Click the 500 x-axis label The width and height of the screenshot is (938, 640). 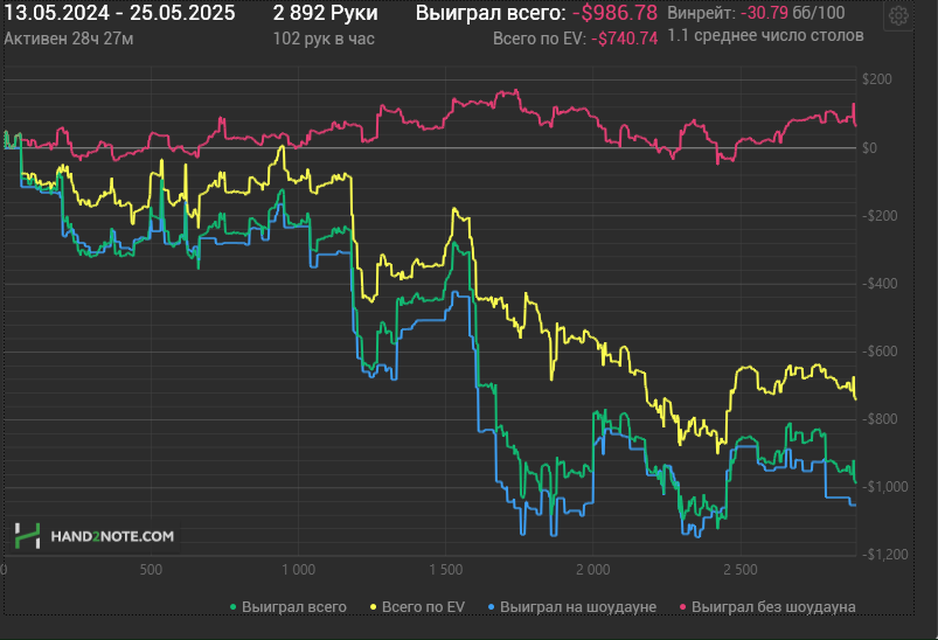tap(151, 570)
